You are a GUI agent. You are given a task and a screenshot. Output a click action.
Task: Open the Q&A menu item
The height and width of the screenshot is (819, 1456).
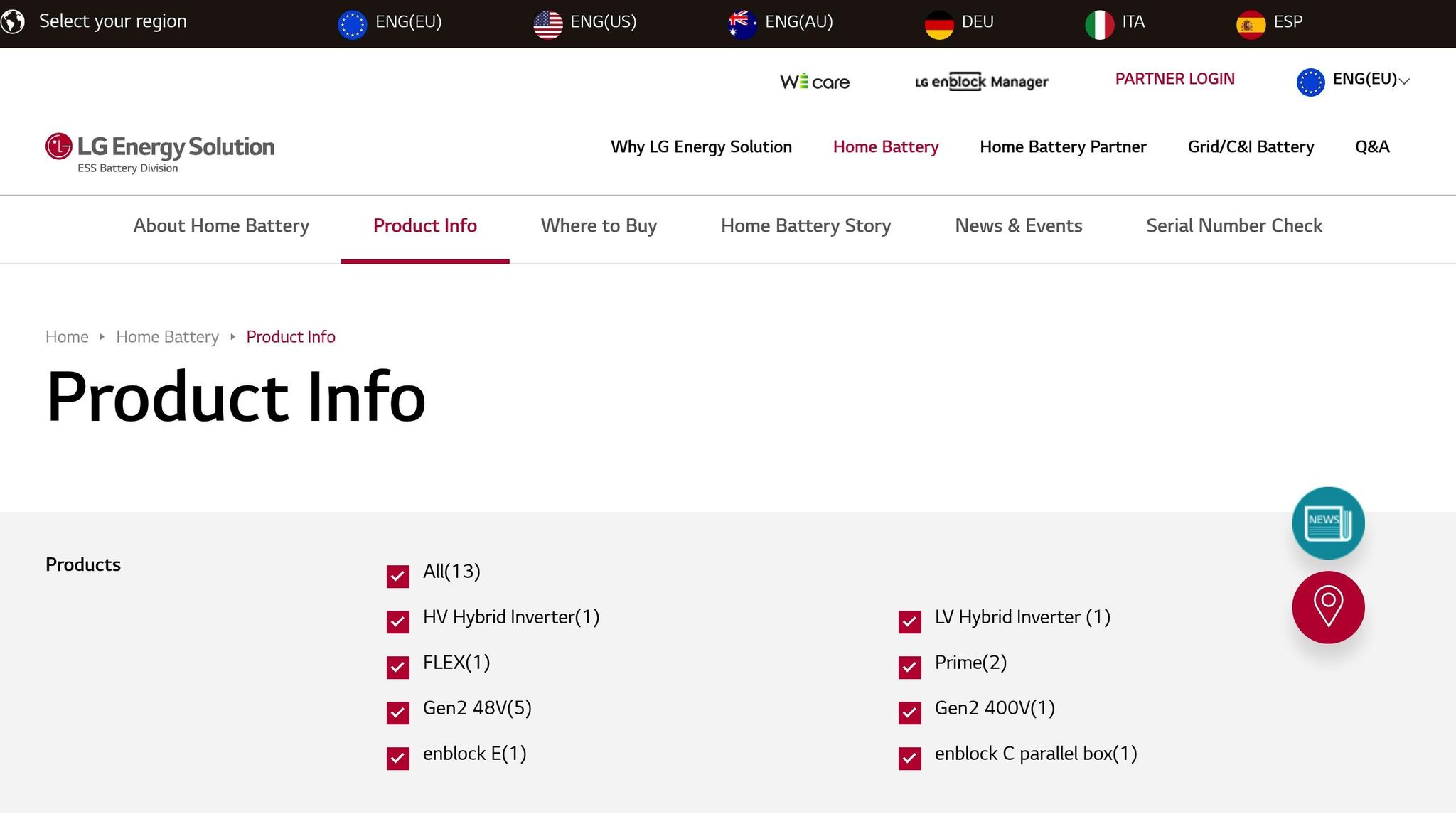(1372, 147)
